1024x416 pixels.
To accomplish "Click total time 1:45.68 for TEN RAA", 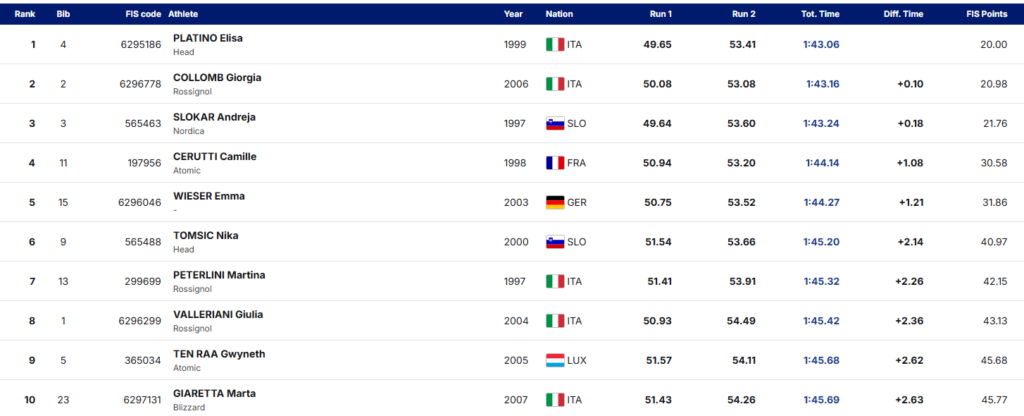I will 822,360.
